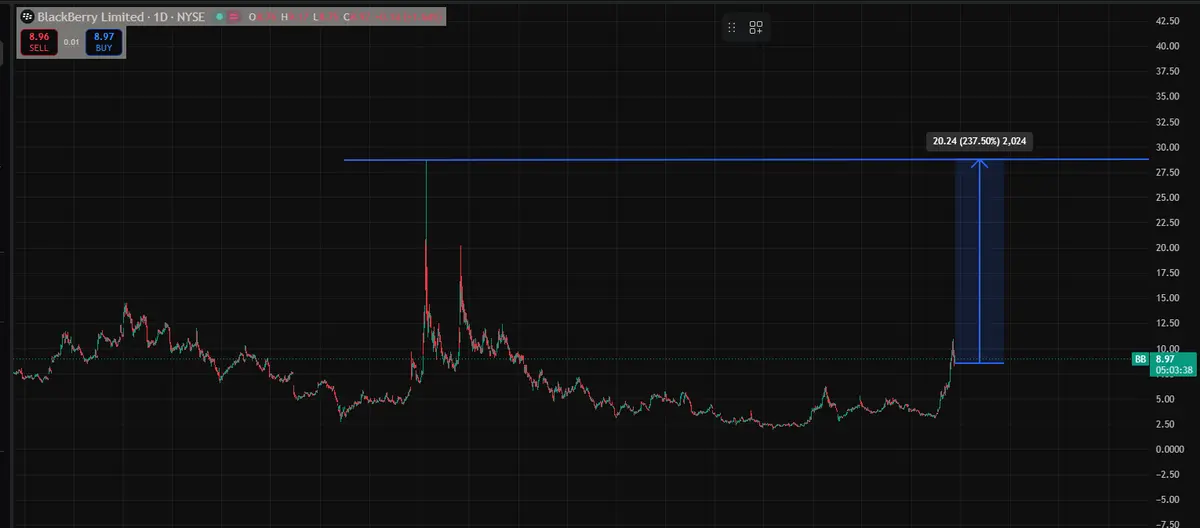Click the 0.01 spread value
This screenshot has height=528, width=1200.
tap(71, 42)
